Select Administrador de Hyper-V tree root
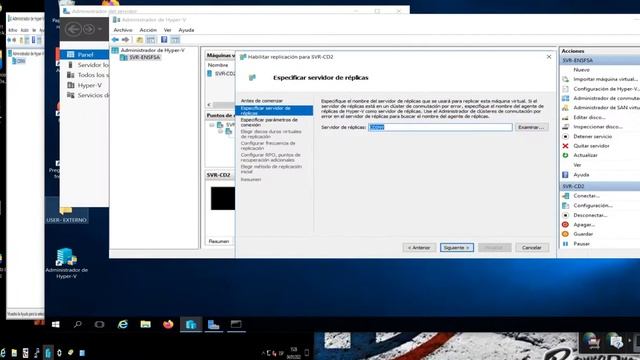 point(152,50)
